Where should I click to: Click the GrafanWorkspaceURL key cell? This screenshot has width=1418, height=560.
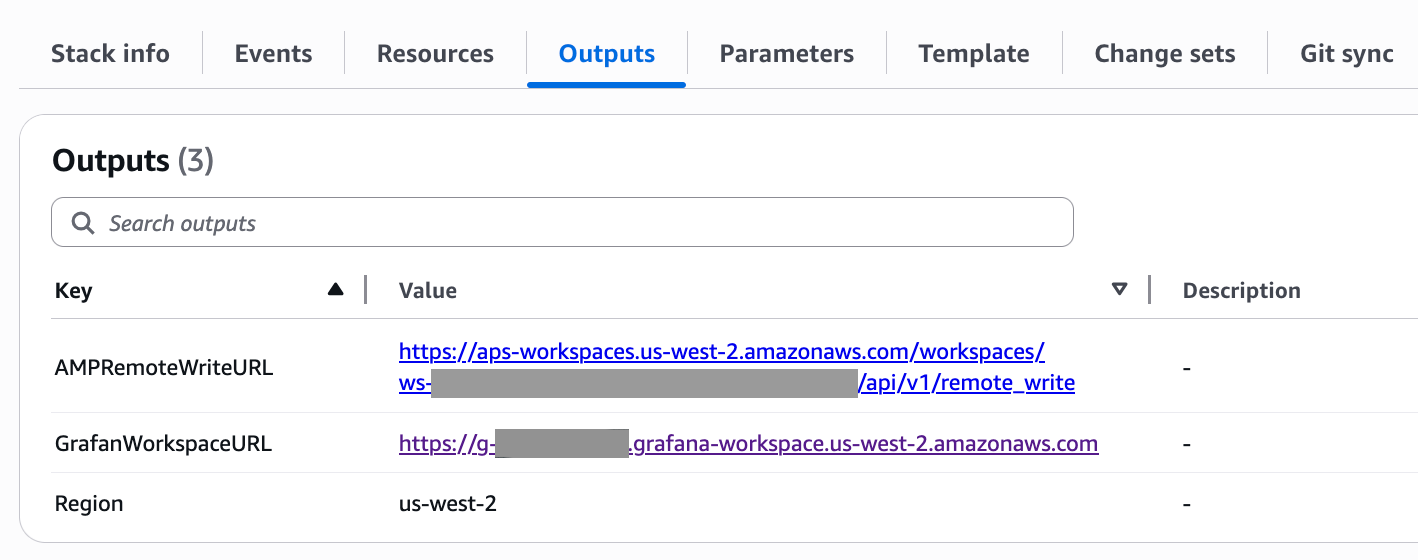164,444
